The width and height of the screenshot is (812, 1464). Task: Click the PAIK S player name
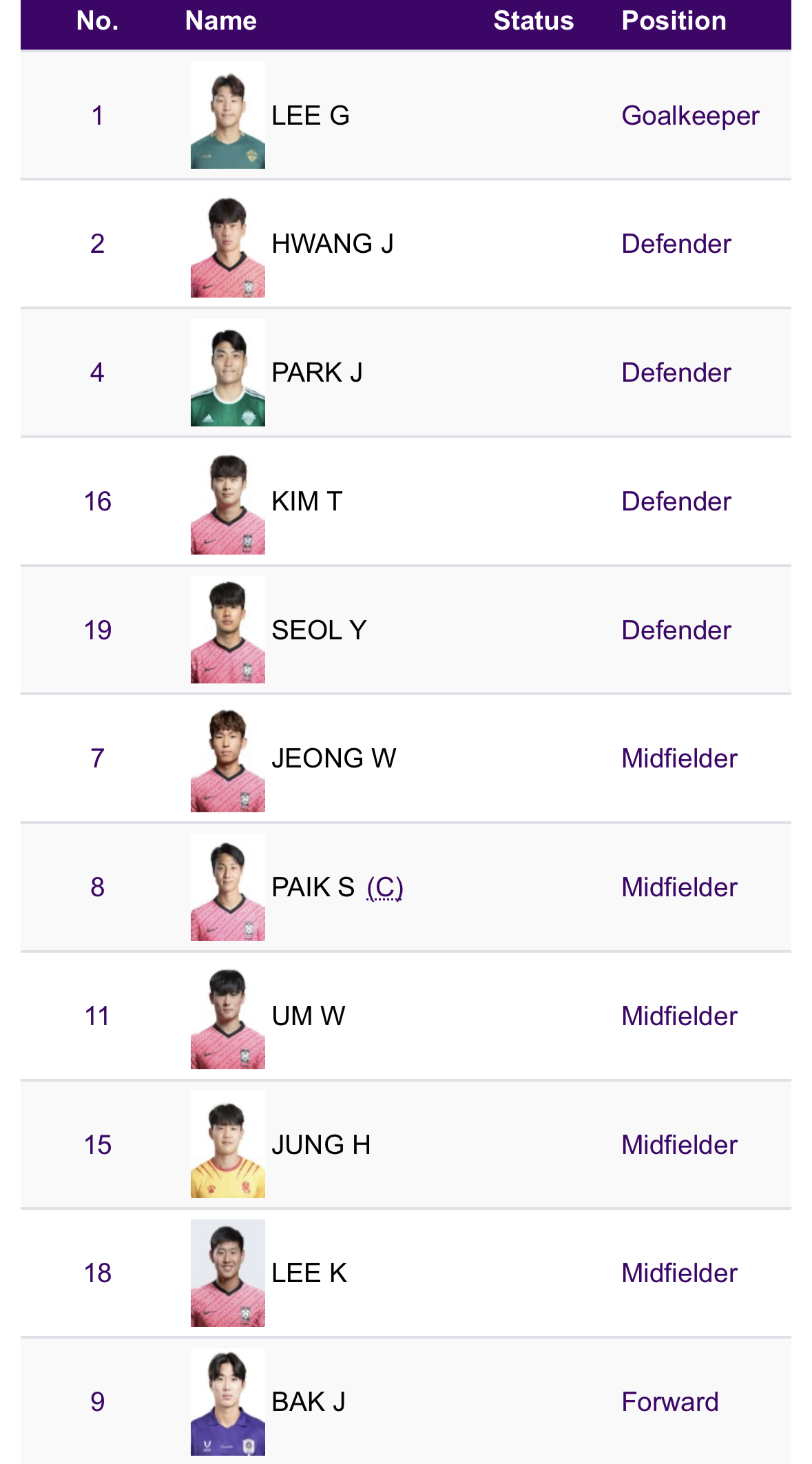313,887
